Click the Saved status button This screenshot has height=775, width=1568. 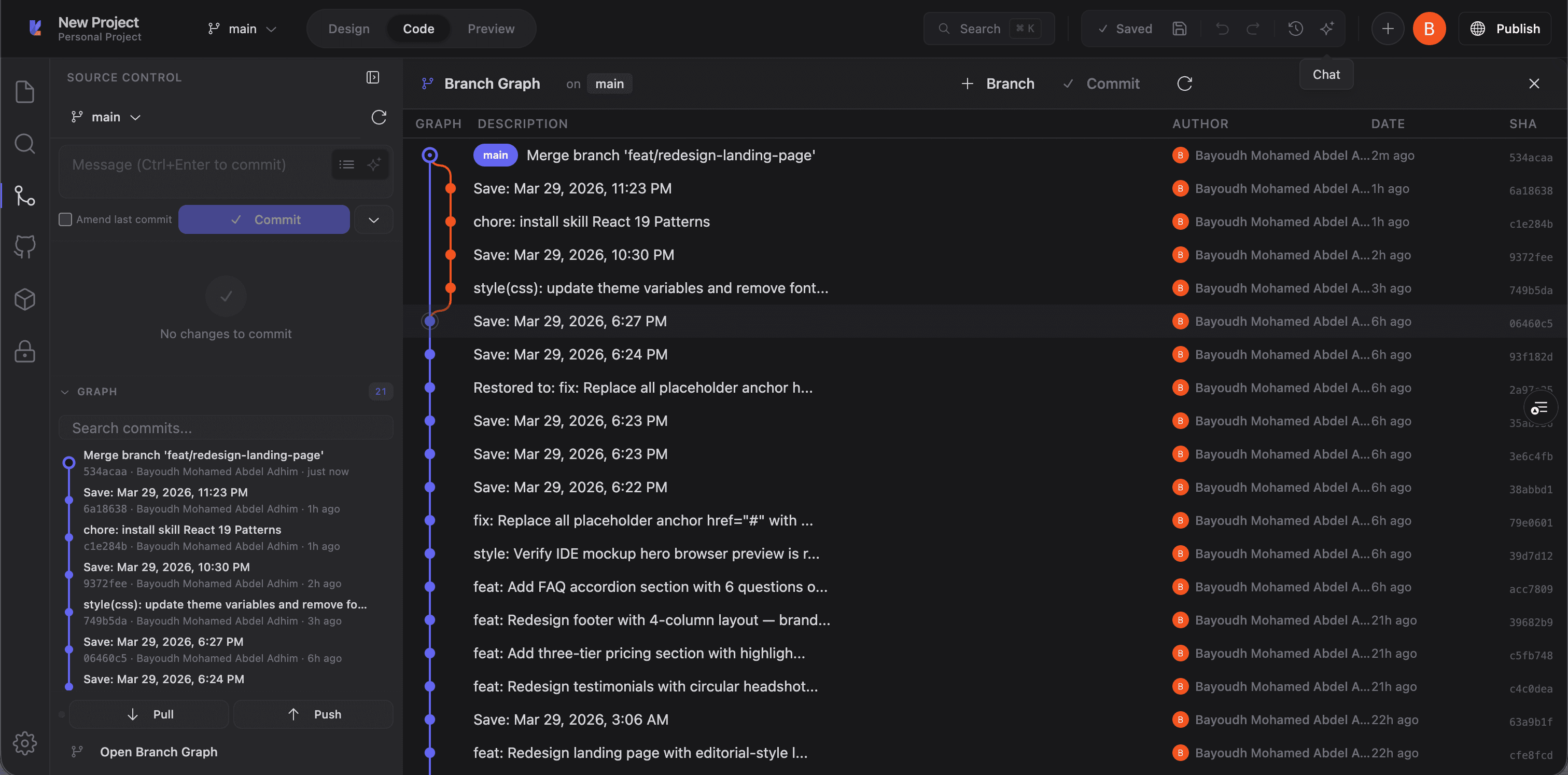coord(1125,29)
